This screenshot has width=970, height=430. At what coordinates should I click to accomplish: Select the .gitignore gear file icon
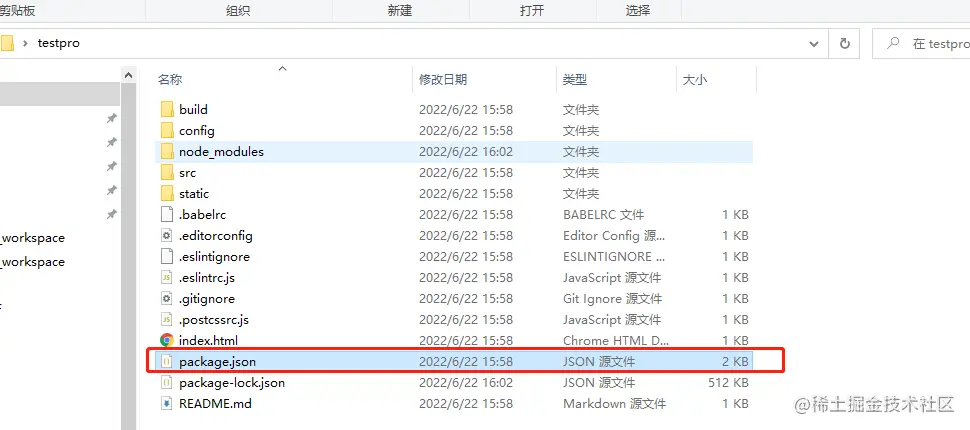(166, 299)
